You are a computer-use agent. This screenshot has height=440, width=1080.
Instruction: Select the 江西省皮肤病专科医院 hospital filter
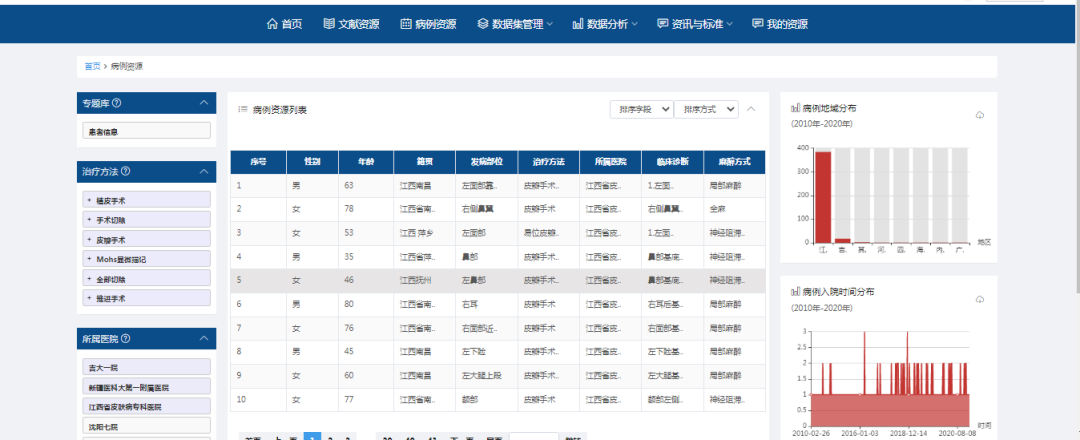tap(147, 407)
